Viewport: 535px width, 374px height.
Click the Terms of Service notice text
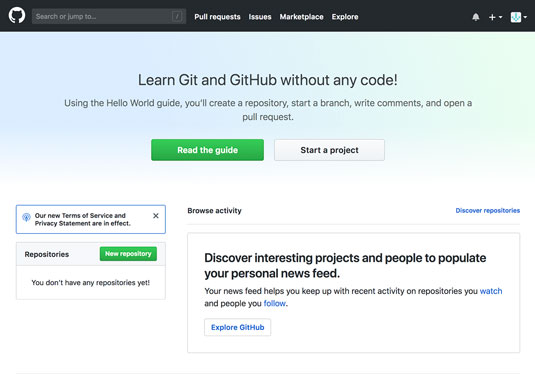[83, 219]
